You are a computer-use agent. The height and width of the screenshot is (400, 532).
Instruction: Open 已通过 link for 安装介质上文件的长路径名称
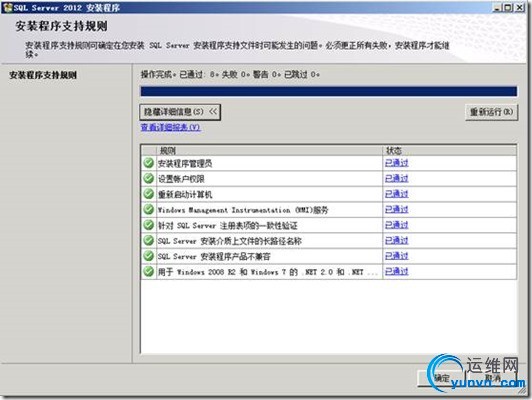[x=397, y=241]
